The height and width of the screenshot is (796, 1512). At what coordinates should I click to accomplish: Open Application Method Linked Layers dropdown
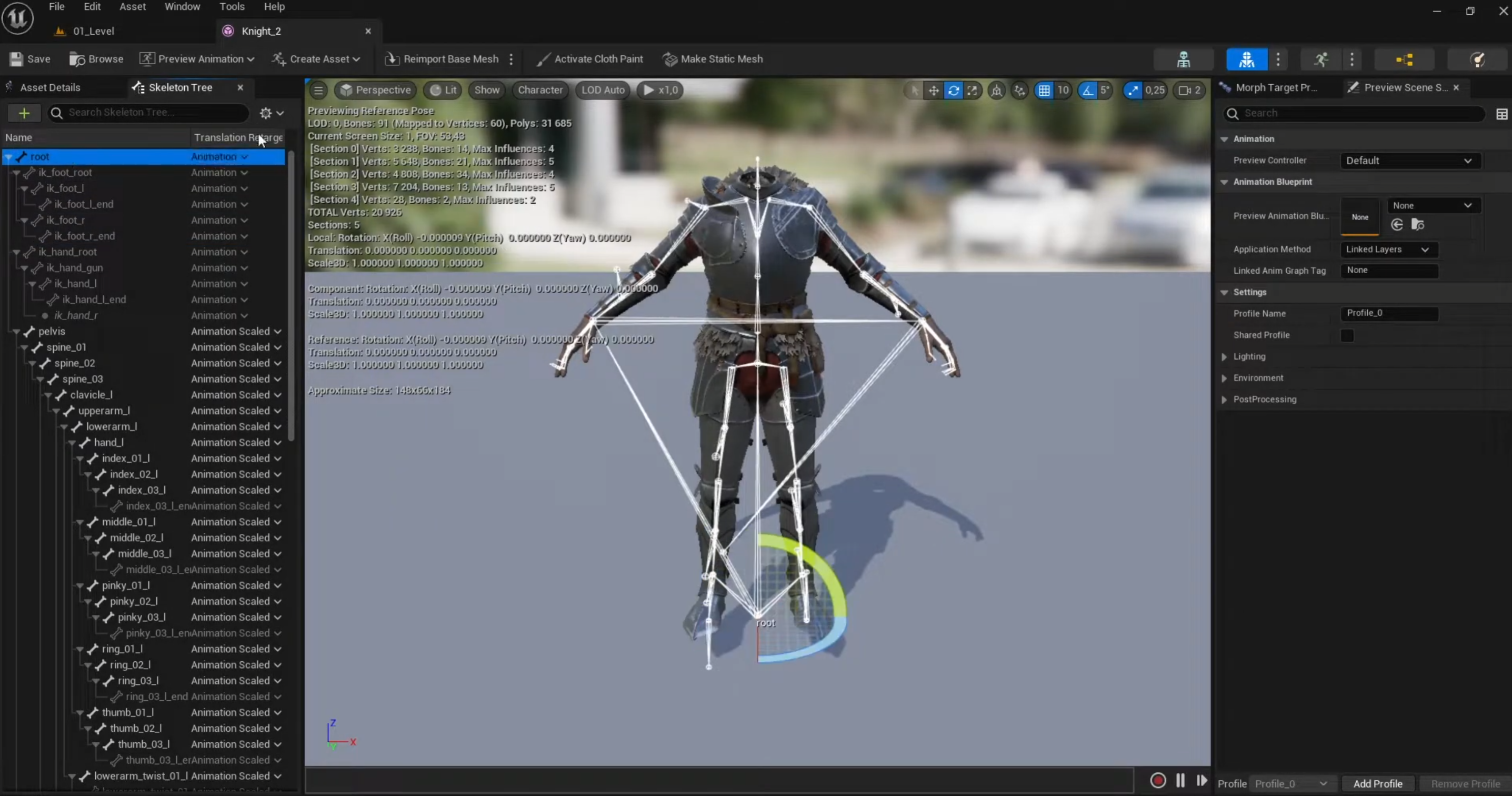tap(1388, 250)
